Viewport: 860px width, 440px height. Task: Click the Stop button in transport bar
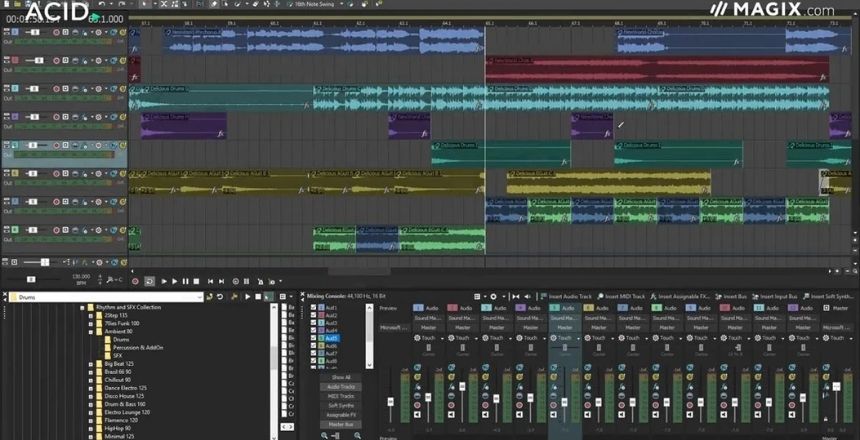click(x=196, y=281)
